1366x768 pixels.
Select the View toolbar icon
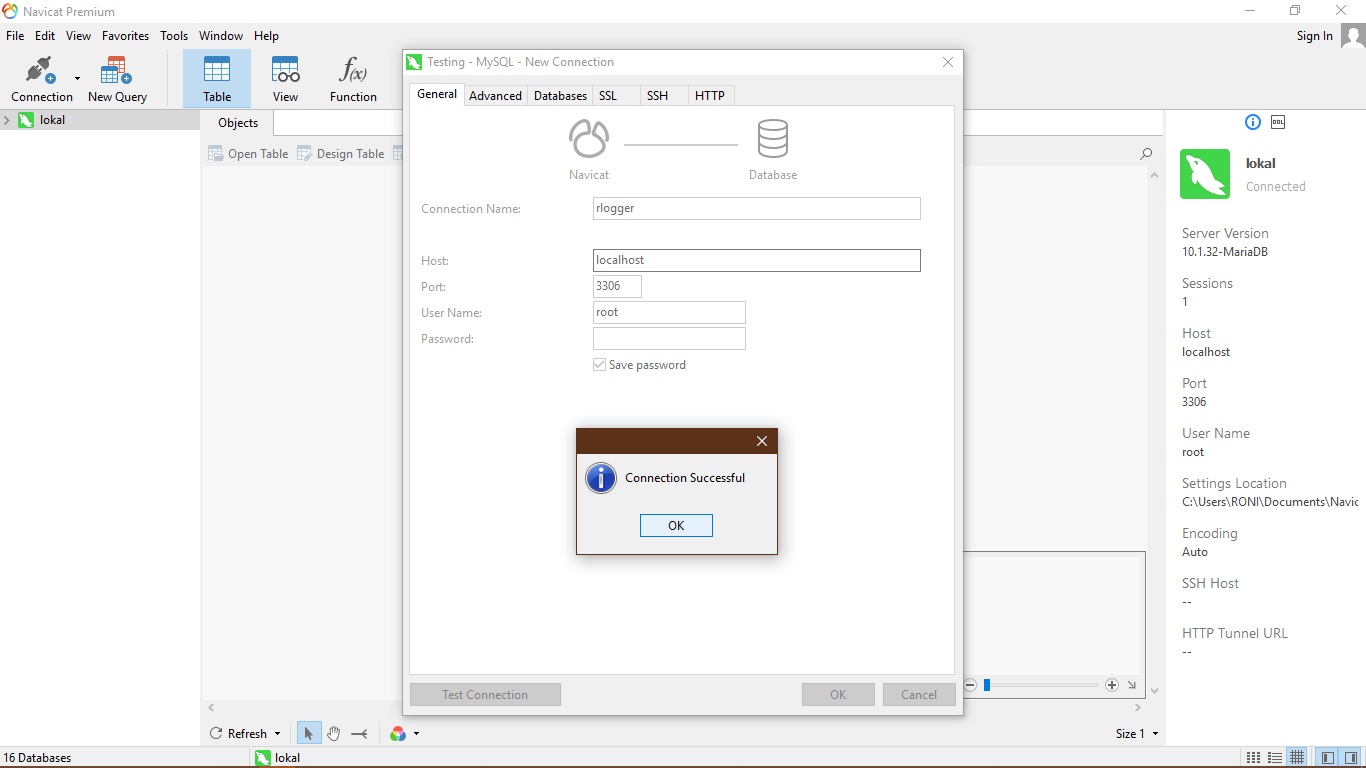[286, 70]
